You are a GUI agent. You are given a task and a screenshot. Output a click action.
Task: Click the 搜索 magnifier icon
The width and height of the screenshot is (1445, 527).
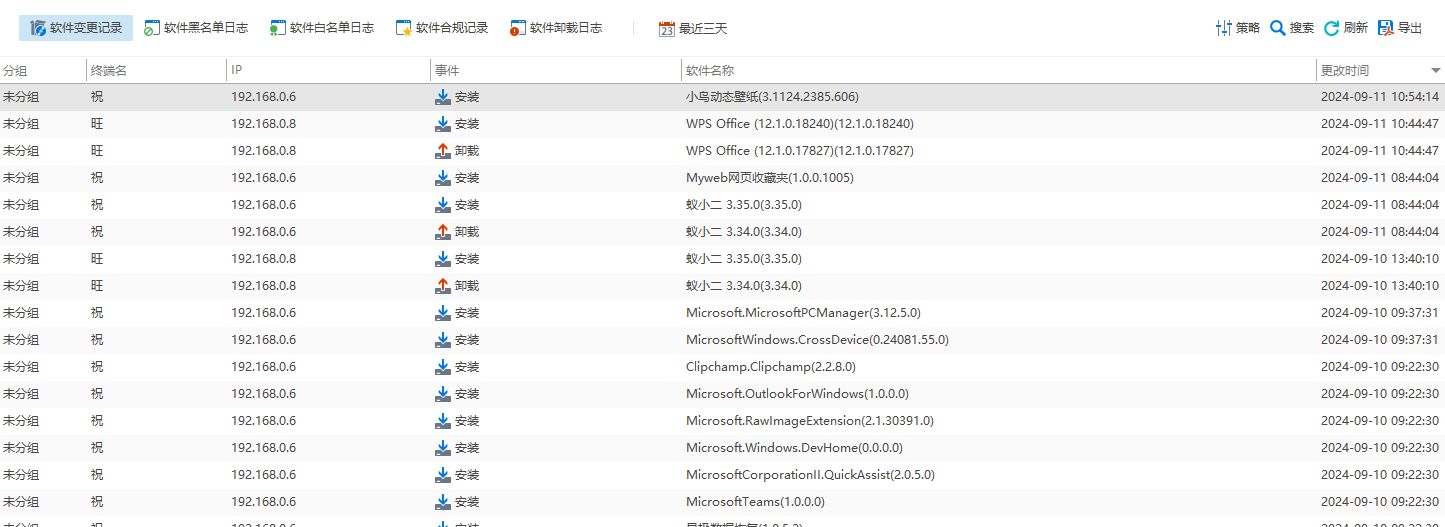[1277, 28]
